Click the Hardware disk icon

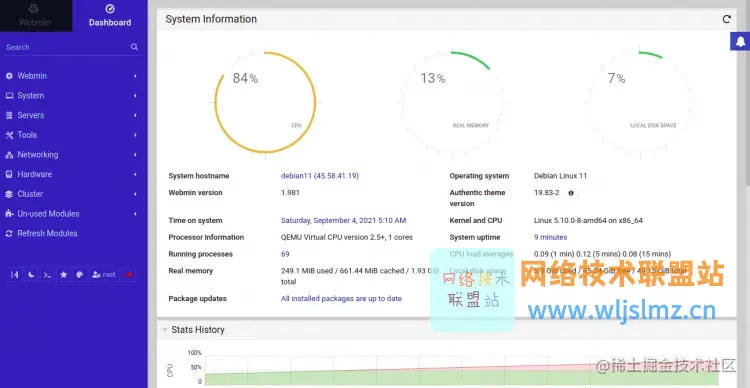click(x=9, y=174)
